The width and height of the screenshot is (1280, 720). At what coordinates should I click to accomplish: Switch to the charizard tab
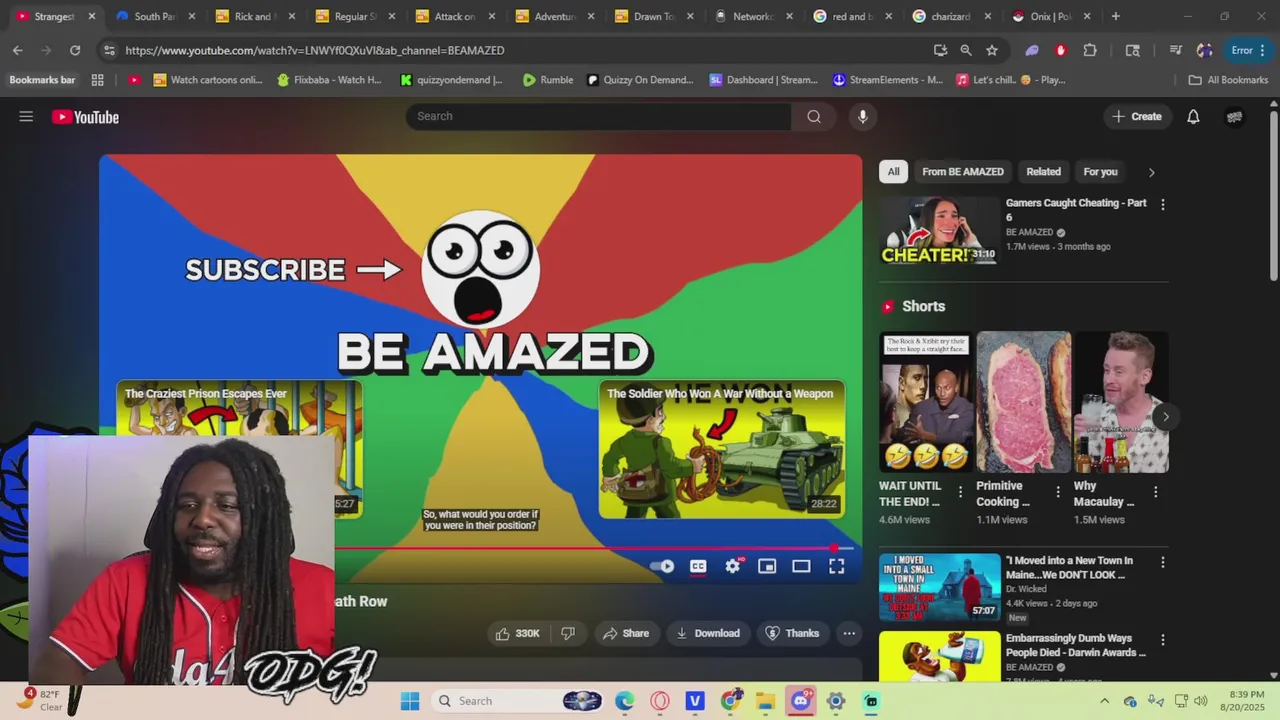pos(950,16)
